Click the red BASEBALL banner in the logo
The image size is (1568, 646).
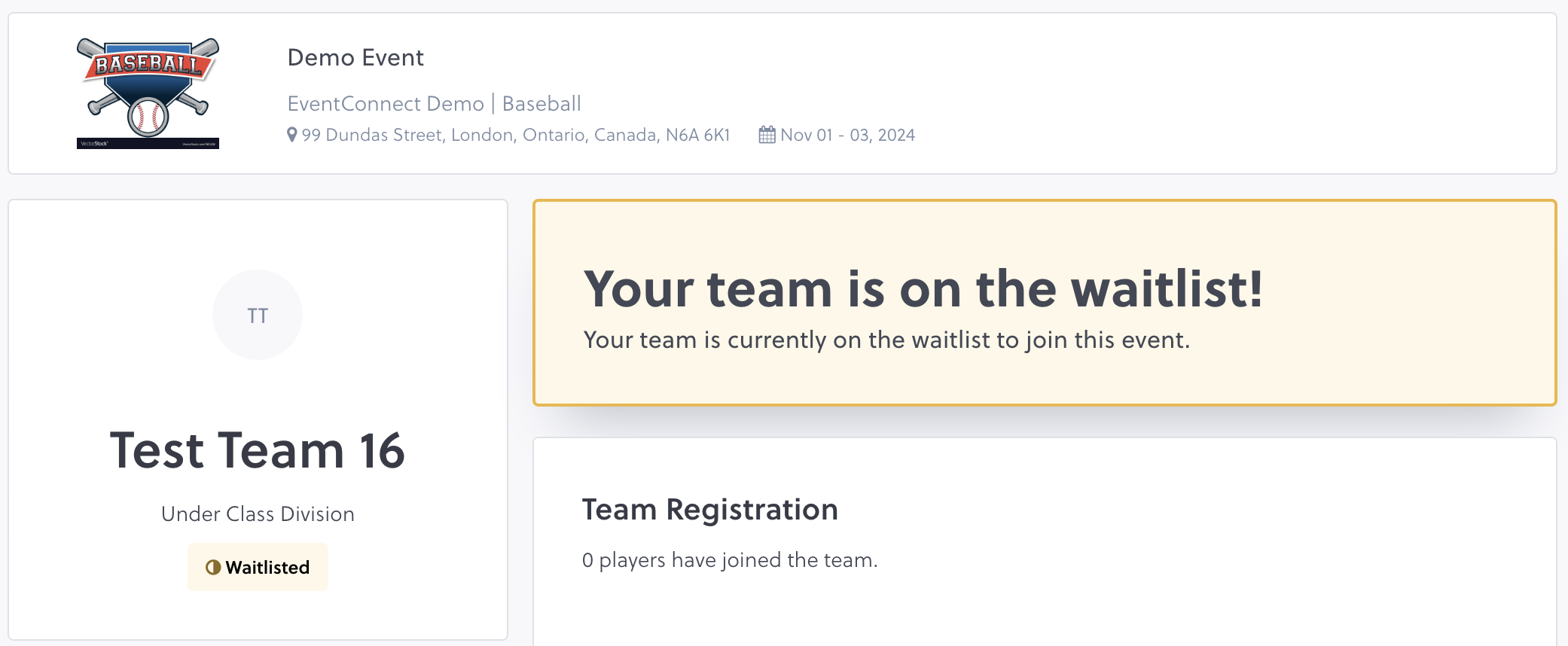(148, 65)
